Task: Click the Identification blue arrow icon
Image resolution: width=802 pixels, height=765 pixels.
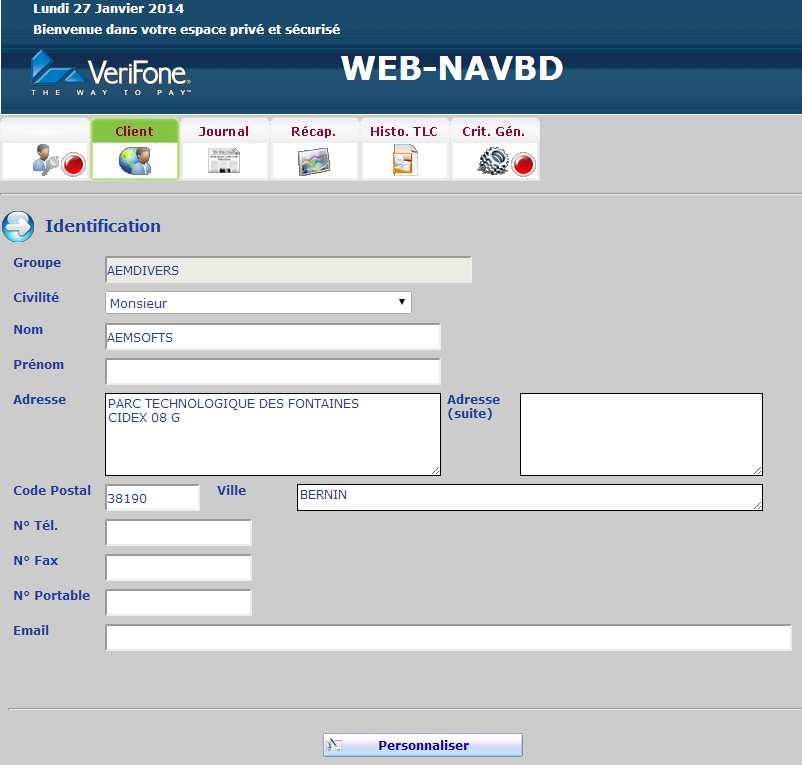Action: (x=18, y=226)
